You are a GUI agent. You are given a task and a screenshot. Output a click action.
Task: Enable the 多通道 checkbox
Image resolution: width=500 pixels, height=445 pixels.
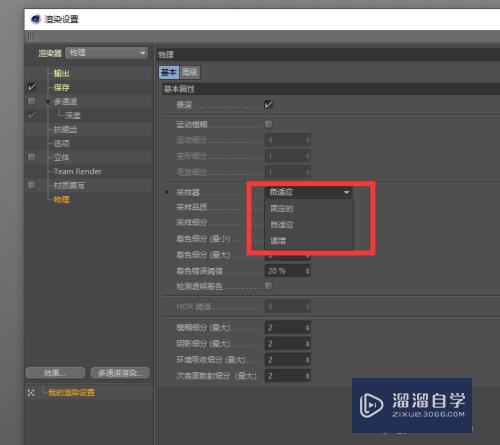(x=32, y=101)
